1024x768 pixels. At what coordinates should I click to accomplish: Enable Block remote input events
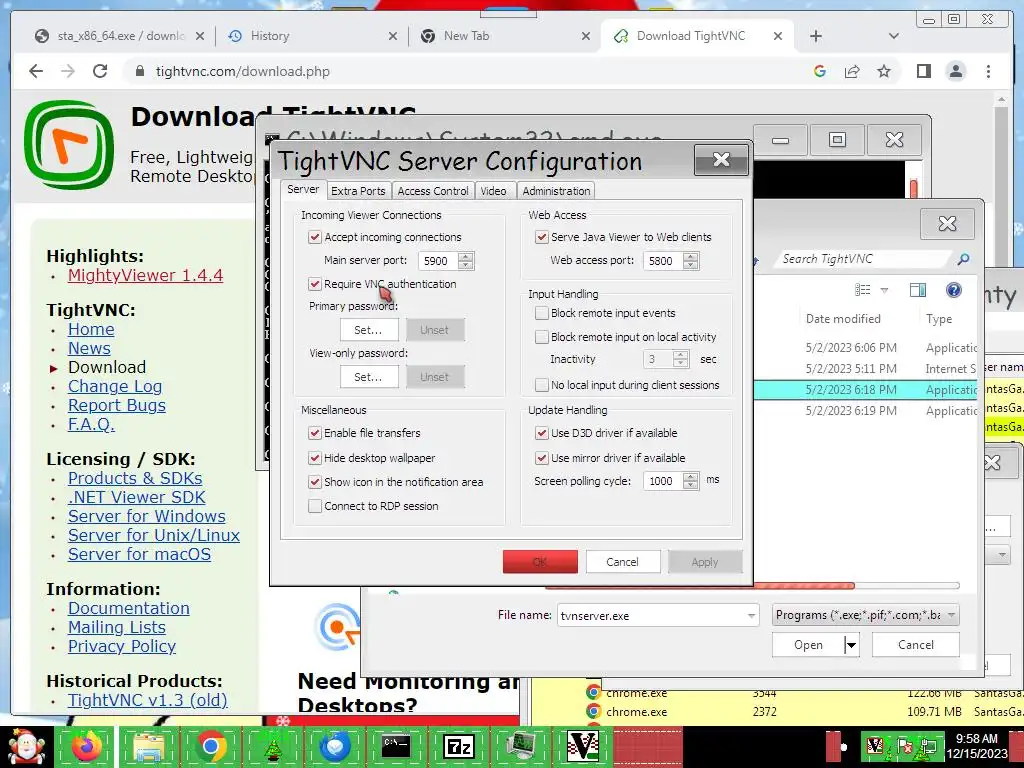(x=541, y=313)
